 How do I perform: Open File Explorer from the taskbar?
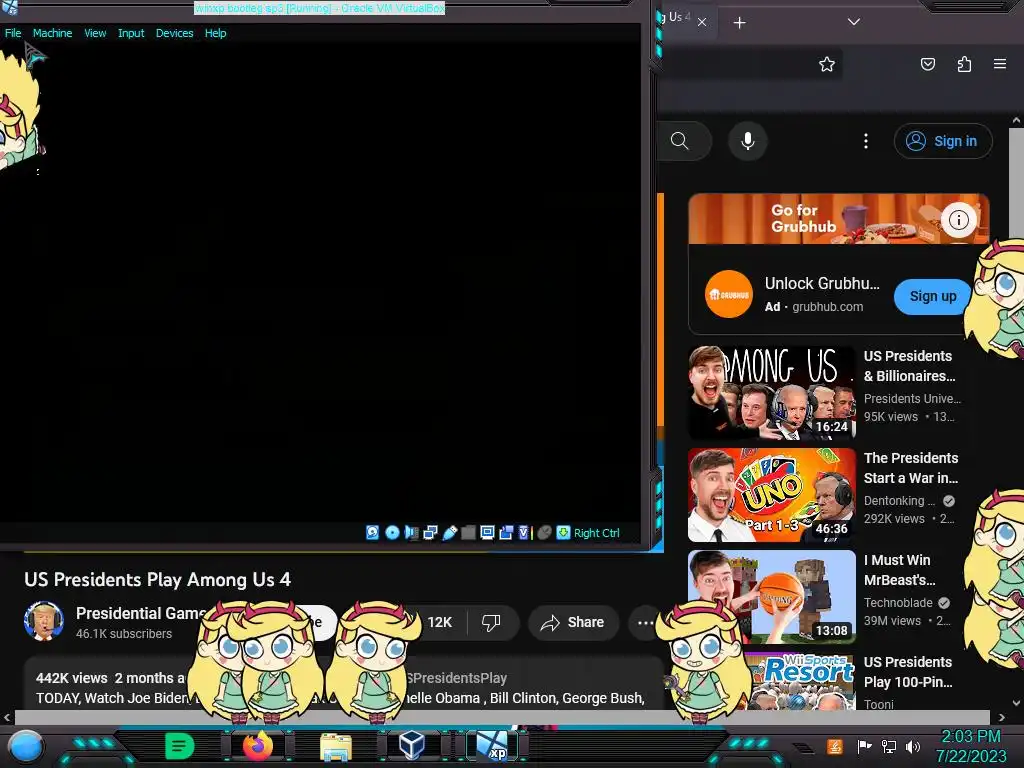click(x=336, y=746)
